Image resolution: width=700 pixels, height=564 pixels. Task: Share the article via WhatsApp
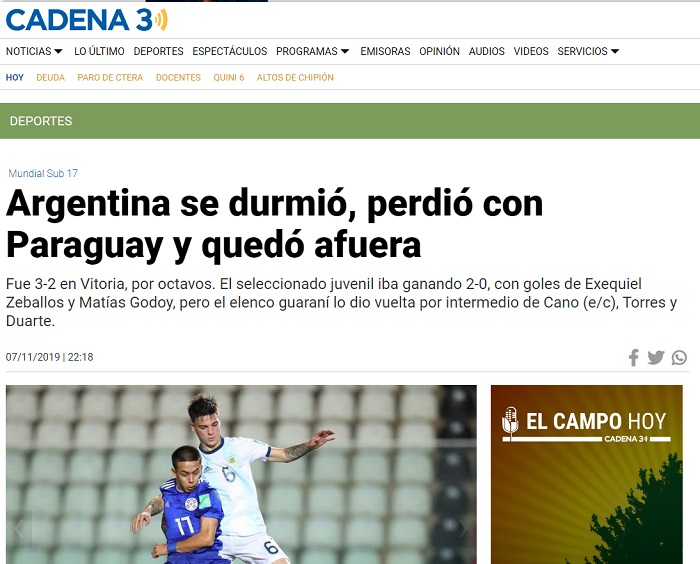tap(680, 357)
